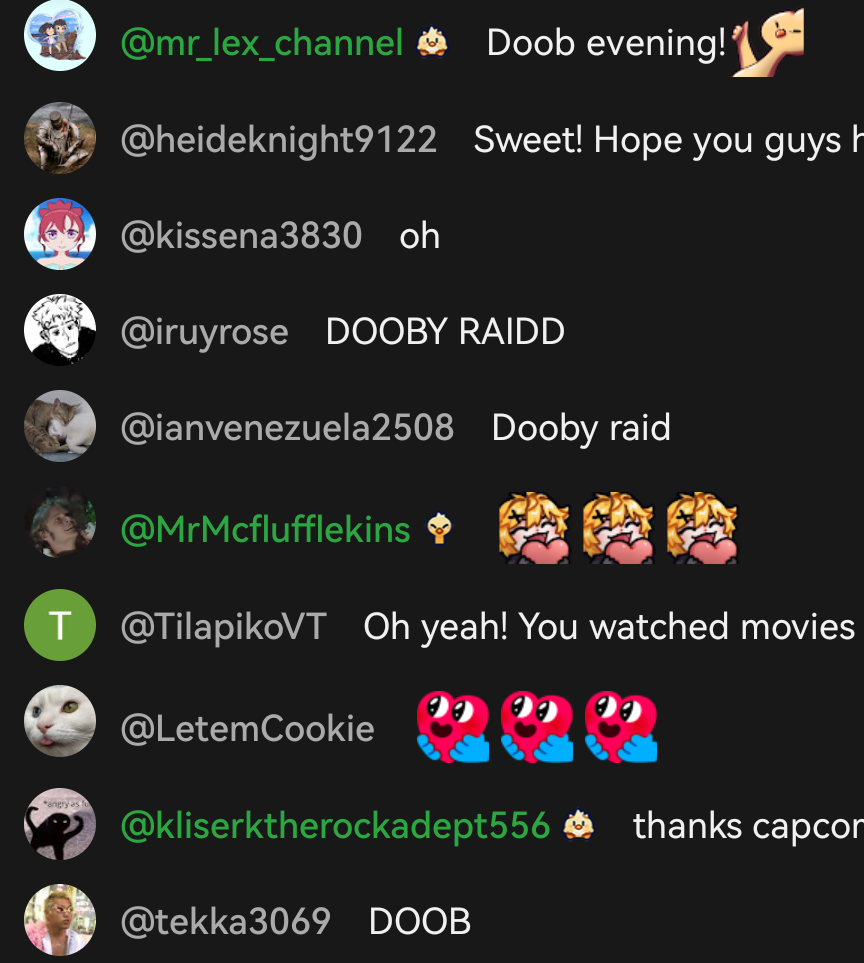Select the @kliserktherockadept556 username
864x963 pixels.
(x=335, y=825)
